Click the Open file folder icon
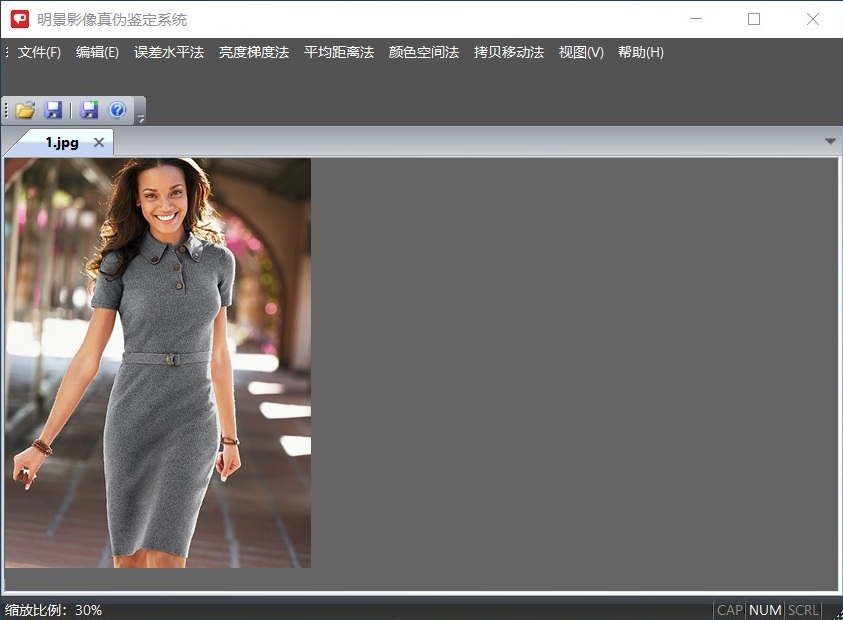Screen dimensions: 843x620 pyautogui.click(x=25, y=110)
